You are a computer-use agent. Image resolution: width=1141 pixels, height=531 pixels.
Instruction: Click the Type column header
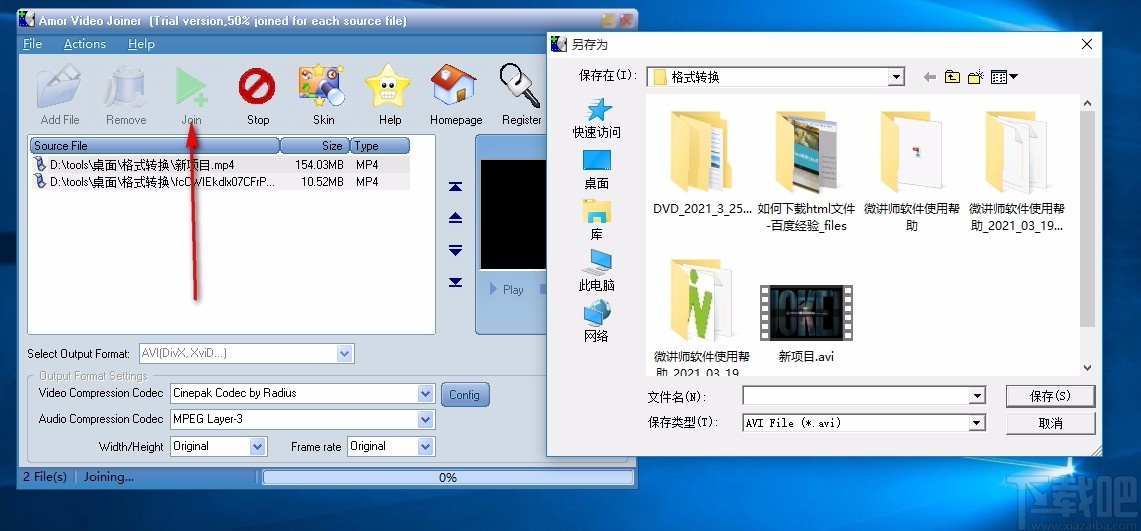[380, 145]
